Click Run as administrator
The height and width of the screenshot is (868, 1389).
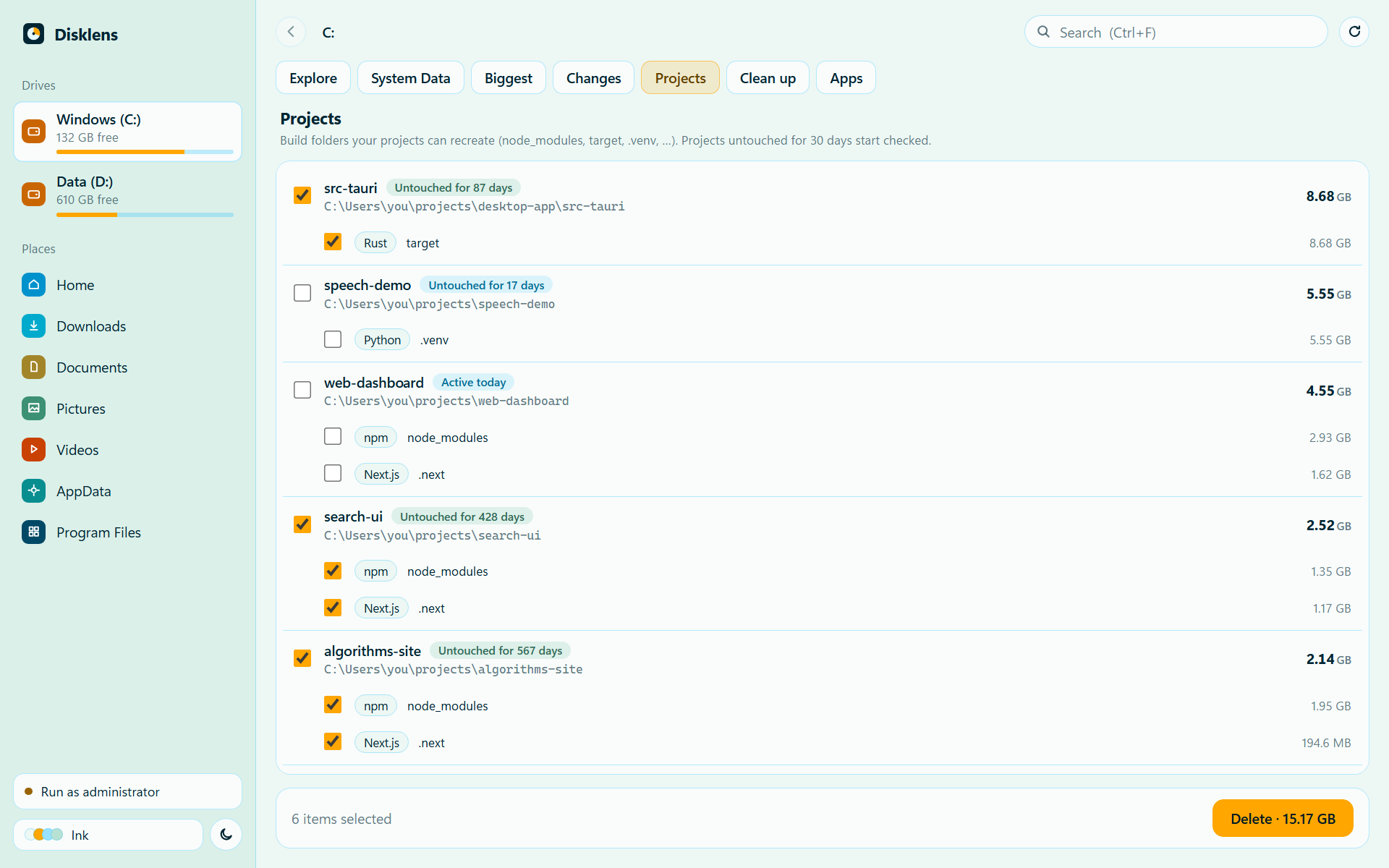click(x=127, y=791)
